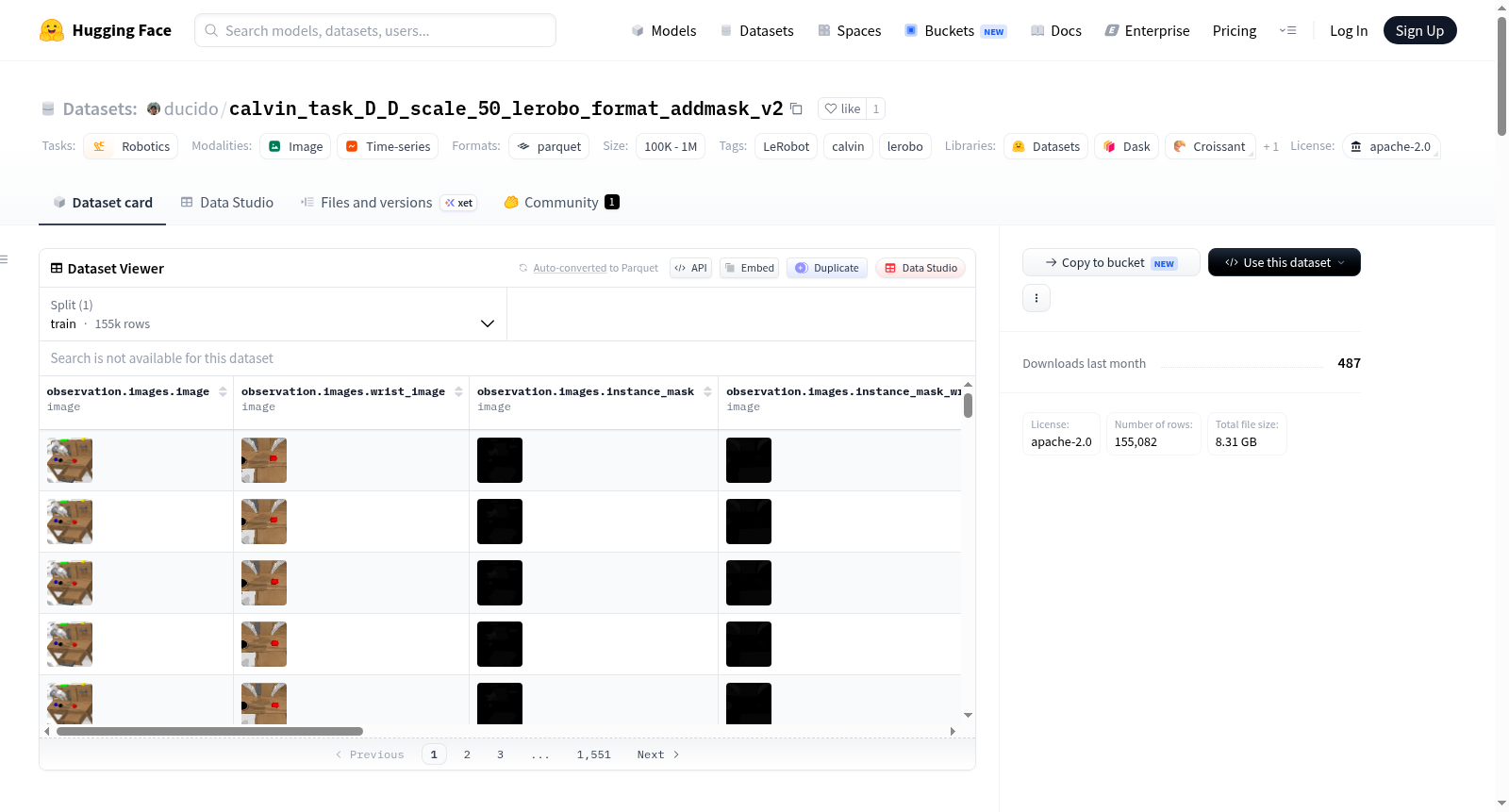
Task: Select the apache-2.0 license tag
Action: tap(1390, 146)
